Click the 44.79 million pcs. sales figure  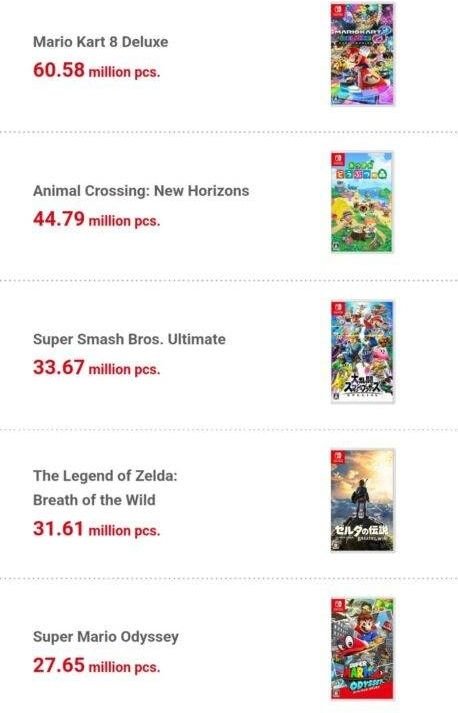point(96,219)
